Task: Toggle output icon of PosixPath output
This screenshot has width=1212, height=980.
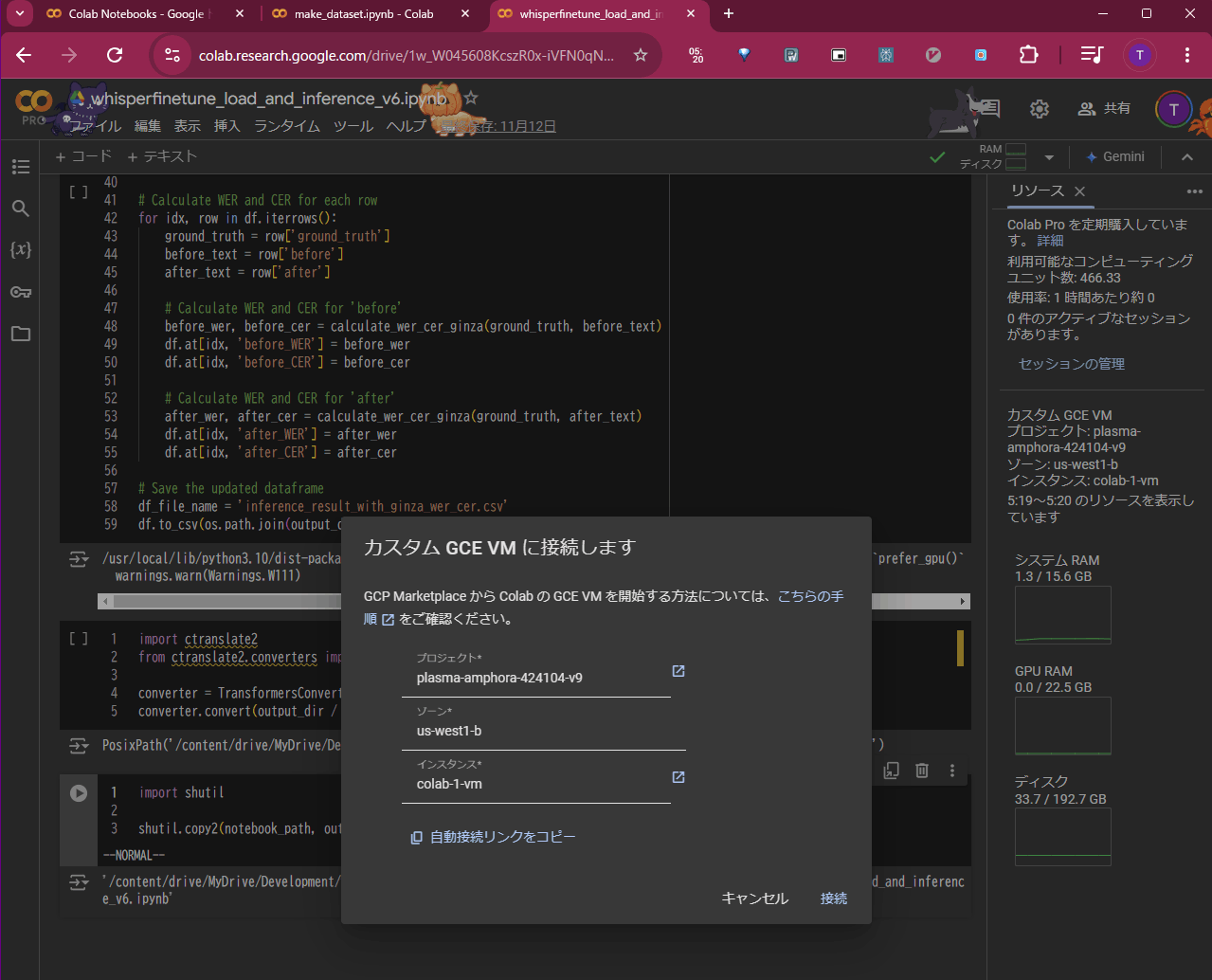Action: (x=79, y=747)
